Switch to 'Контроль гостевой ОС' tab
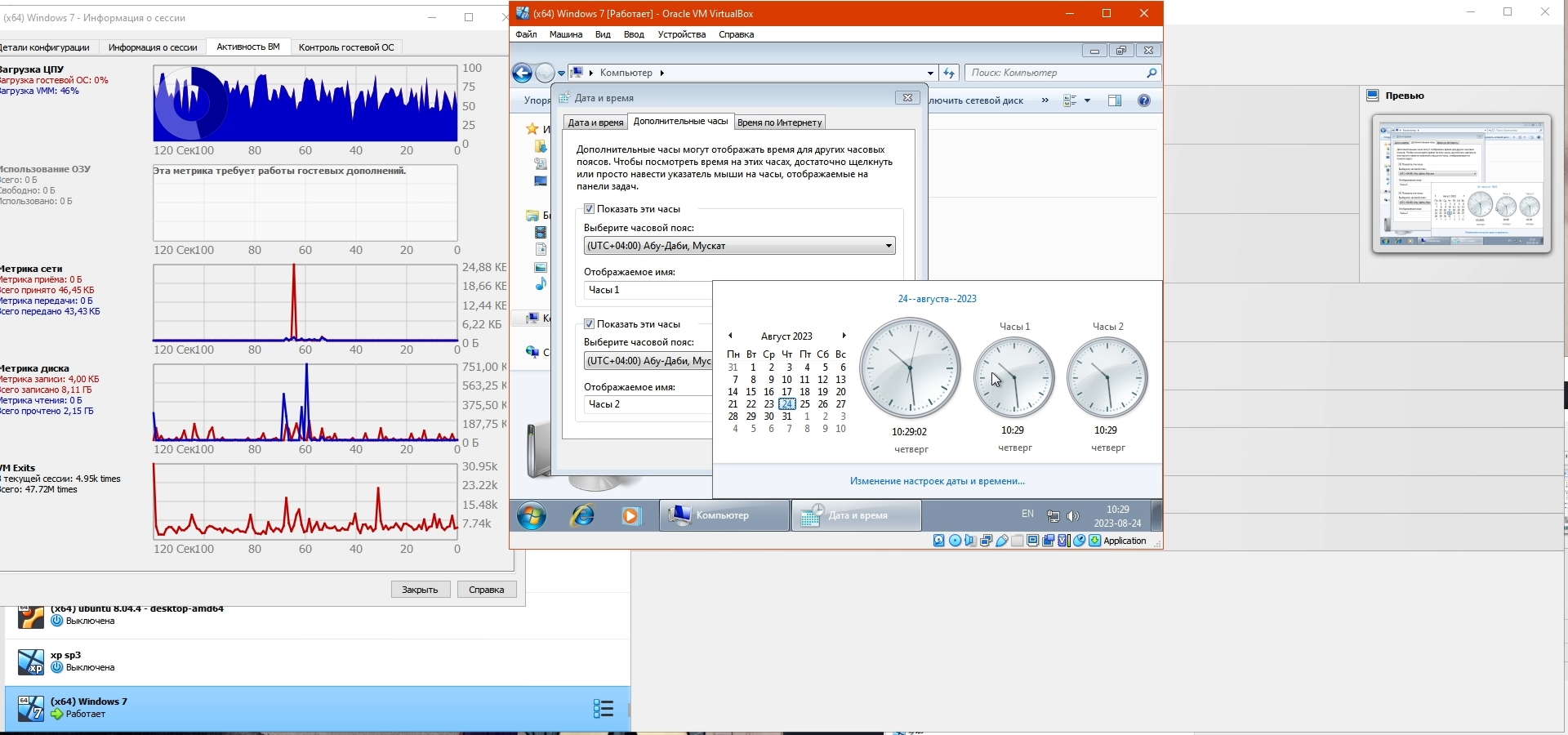 pyautogui.click(x=346, y=47)
